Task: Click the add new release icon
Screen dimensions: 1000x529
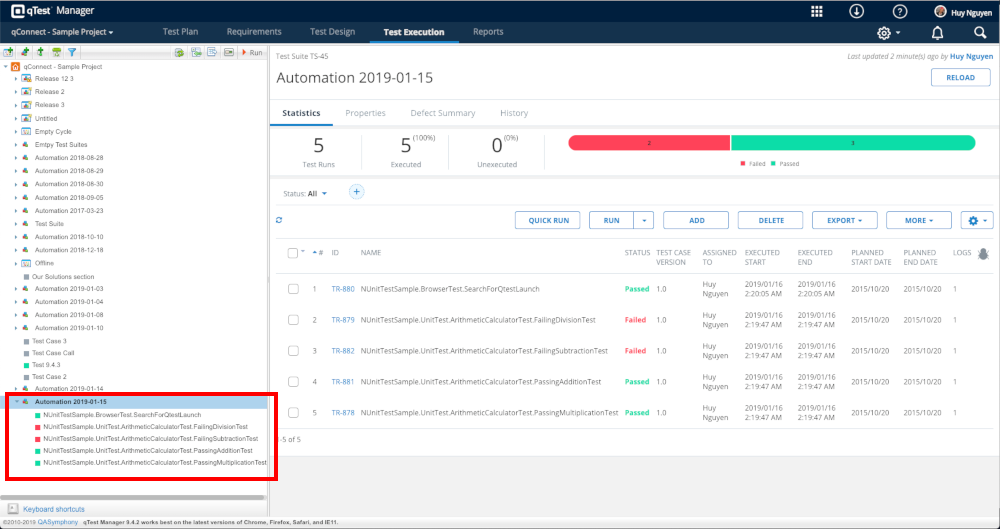Action: click(9, 52)
